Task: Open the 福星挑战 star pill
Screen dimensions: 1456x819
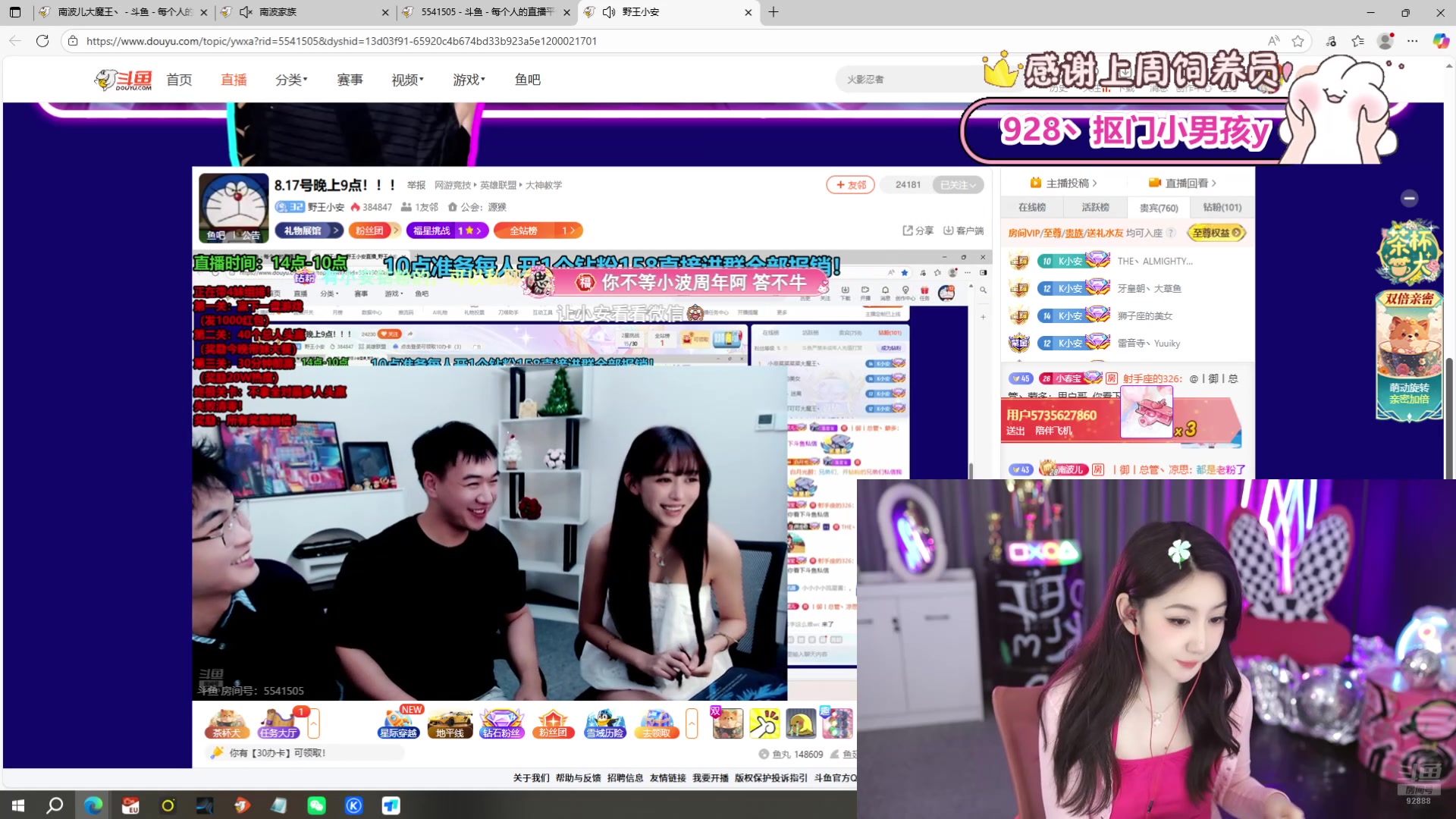Action: [x=447, y=231]
